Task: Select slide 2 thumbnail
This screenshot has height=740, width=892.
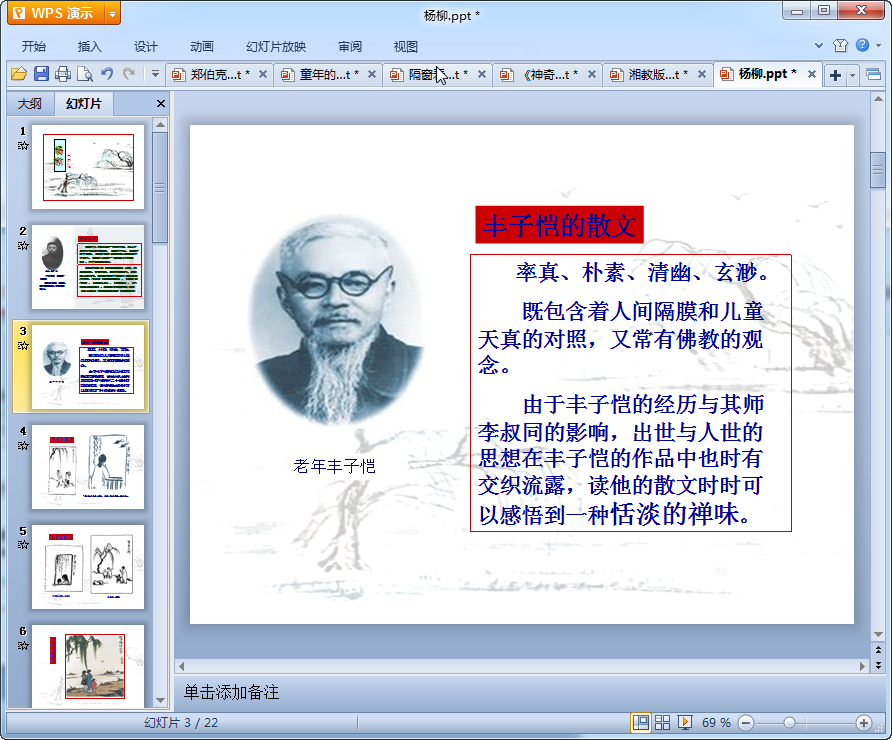Action: tap(88, 267)
